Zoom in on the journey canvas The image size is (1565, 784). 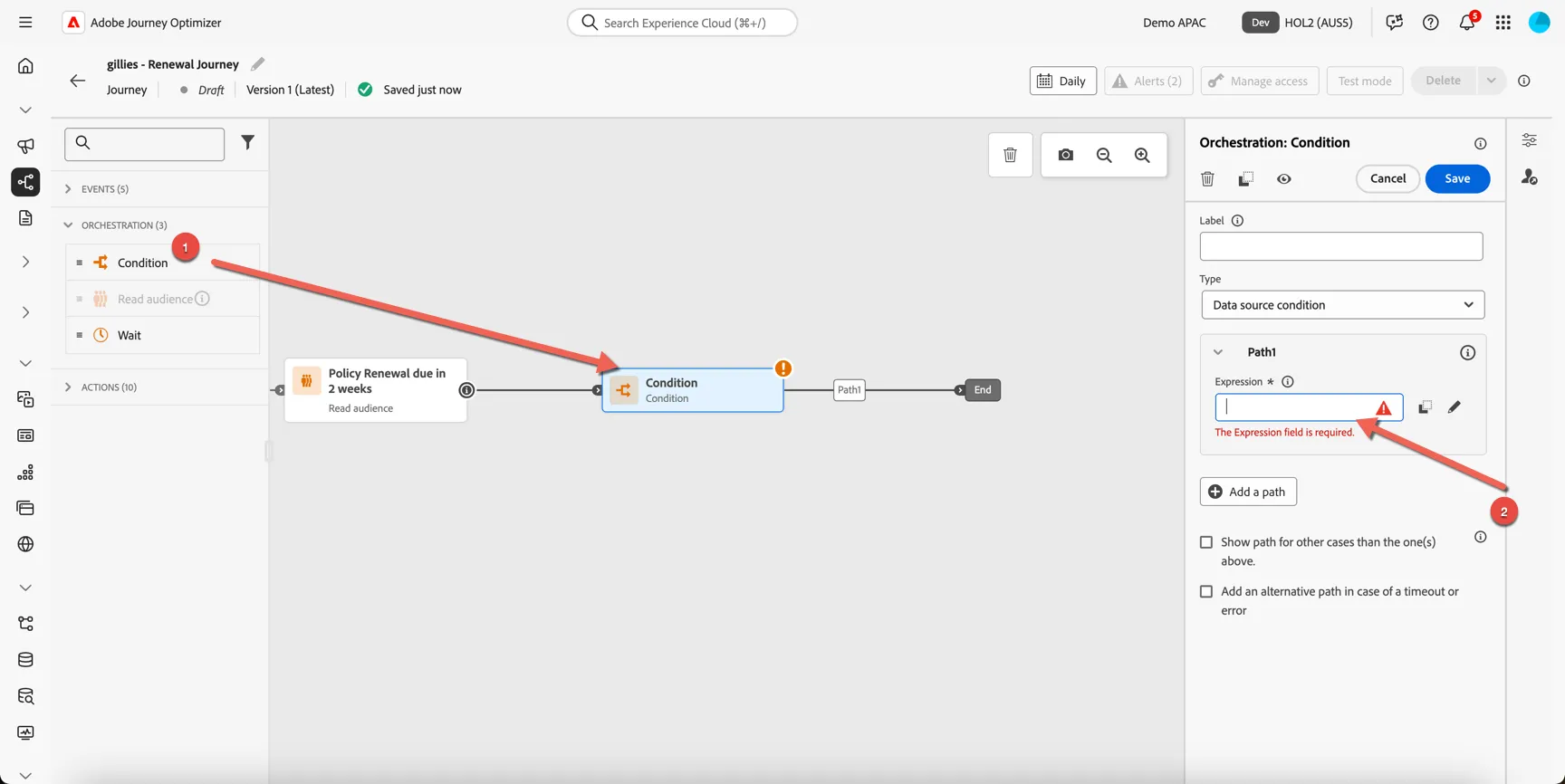(x=1142, y=155)
